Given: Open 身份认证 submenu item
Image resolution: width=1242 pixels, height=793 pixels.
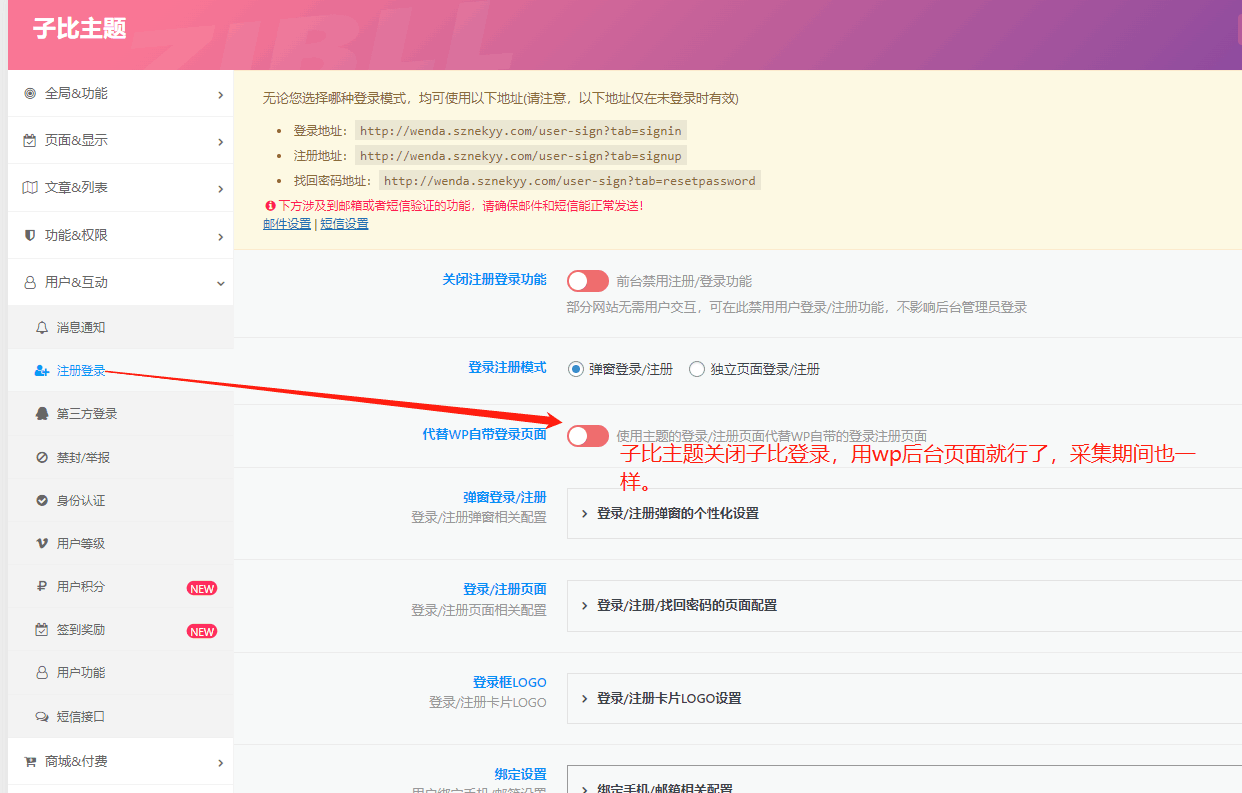Looking at the screenshot, I should [x=120, y=500].
